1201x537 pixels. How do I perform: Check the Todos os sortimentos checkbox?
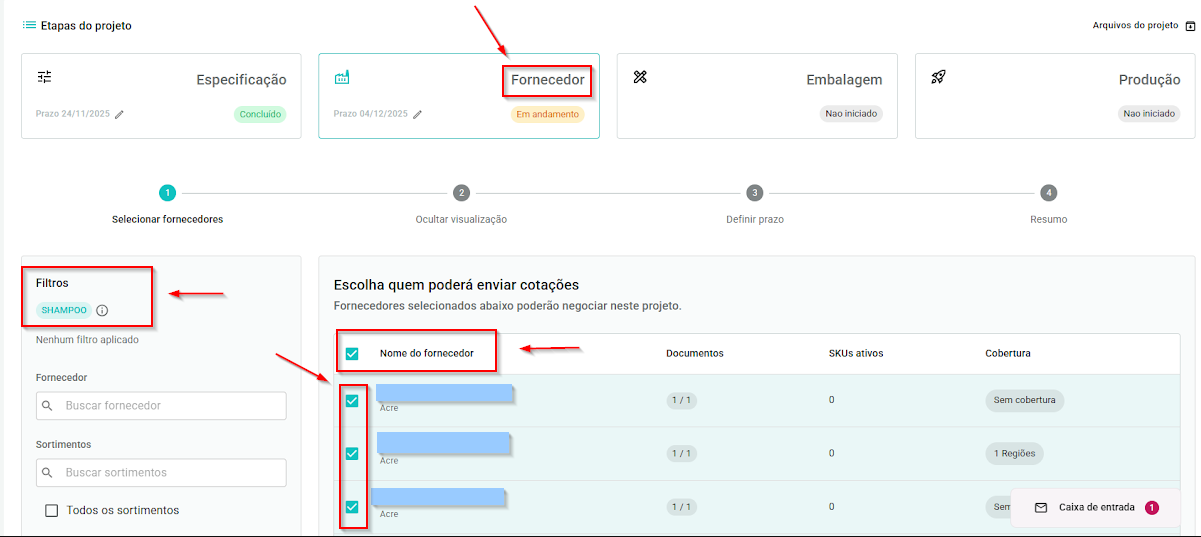(52, 511)
